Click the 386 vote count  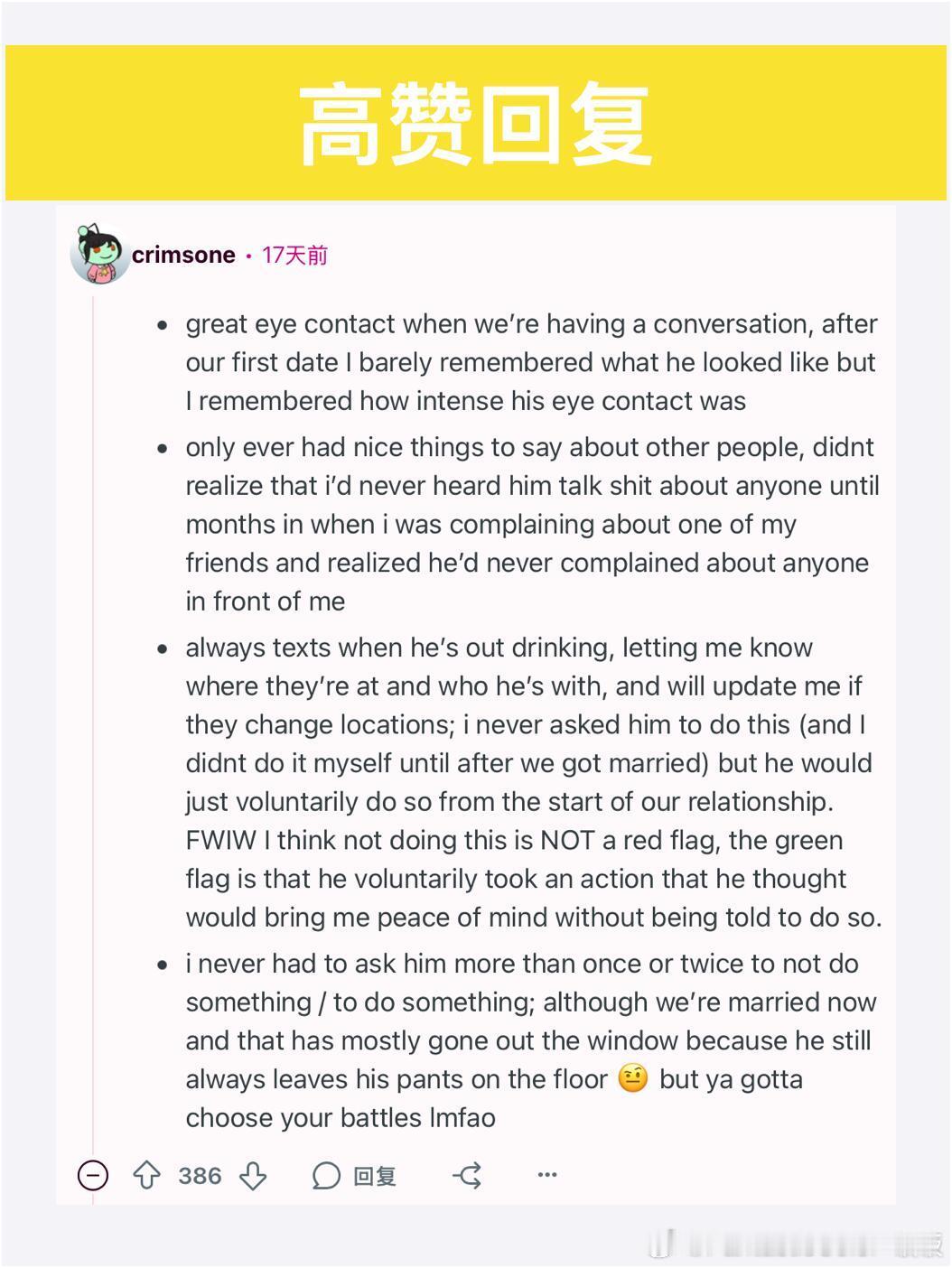(200, 1176)
